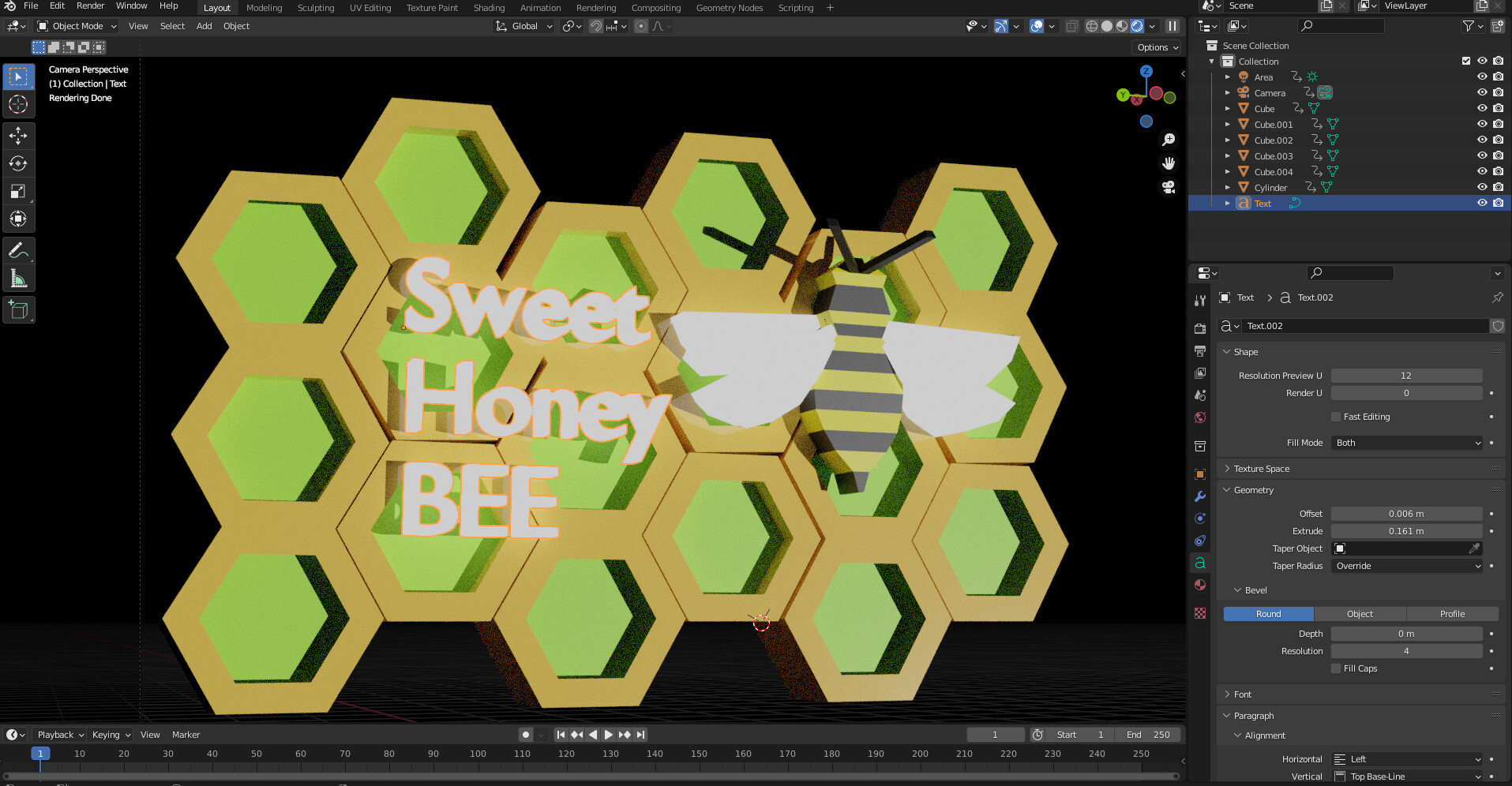This screenshot has width=1512, height=786.
Task: Open the Render menu
Action: 90,6
